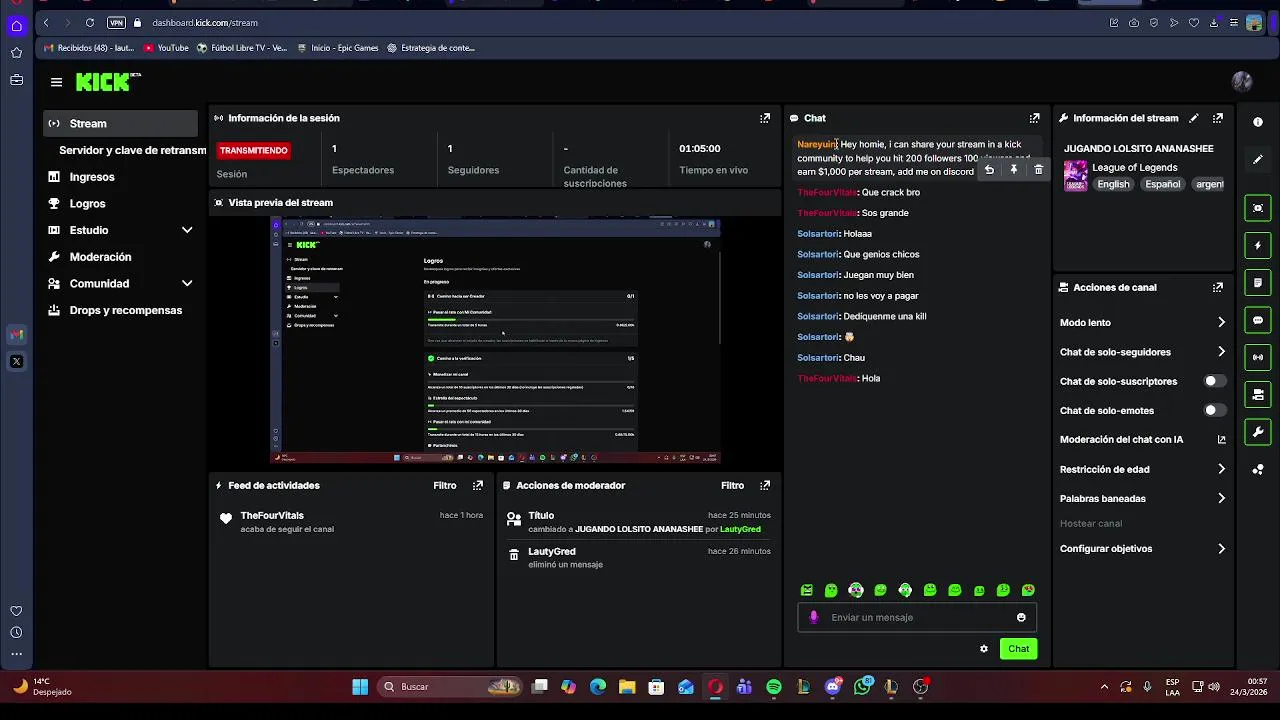
Task: Open Restricción de edad options arrow
Action: [x=1221, y=469]
